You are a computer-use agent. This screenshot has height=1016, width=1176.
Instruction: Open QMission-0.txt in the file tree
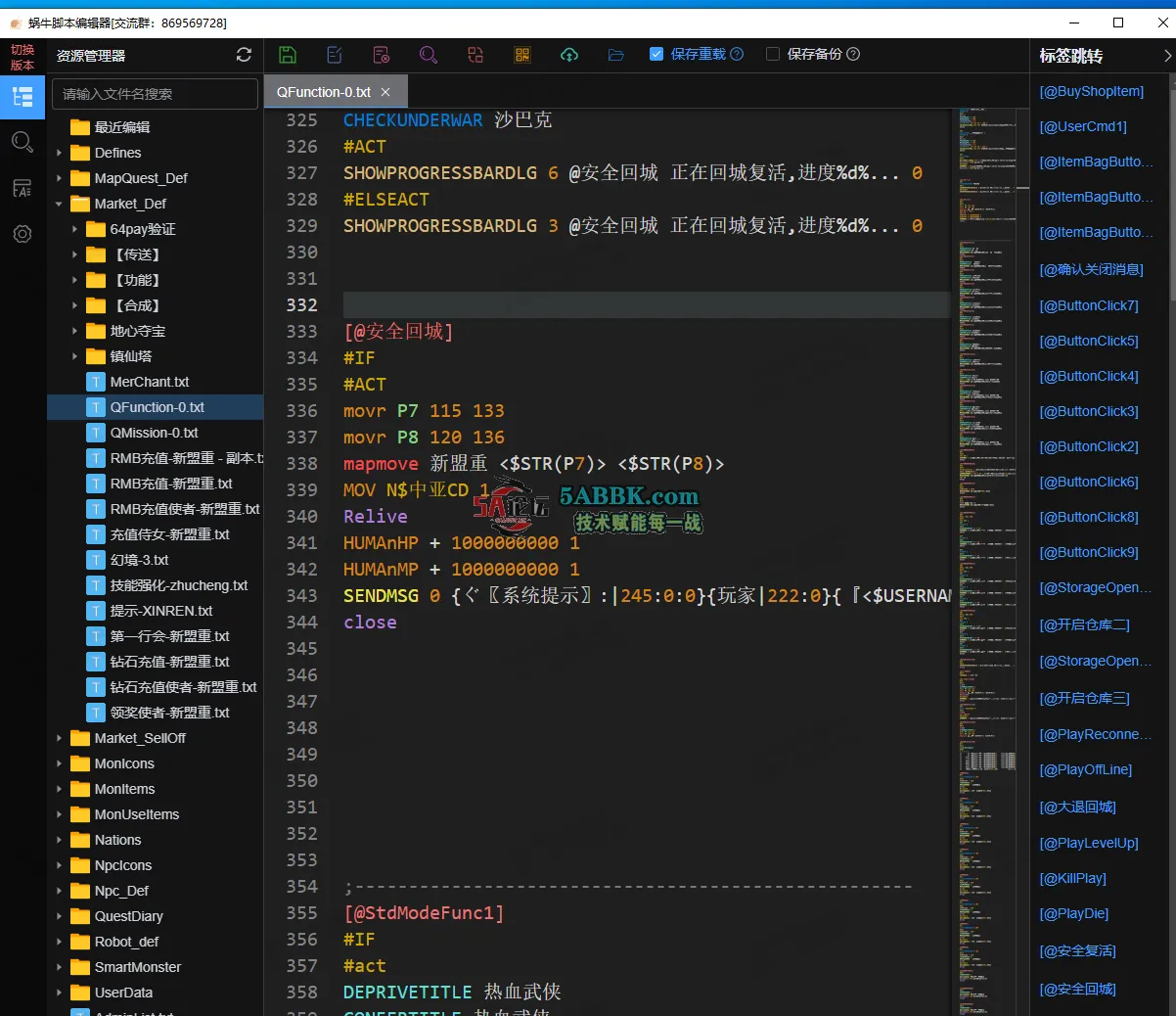pos(154,433)
